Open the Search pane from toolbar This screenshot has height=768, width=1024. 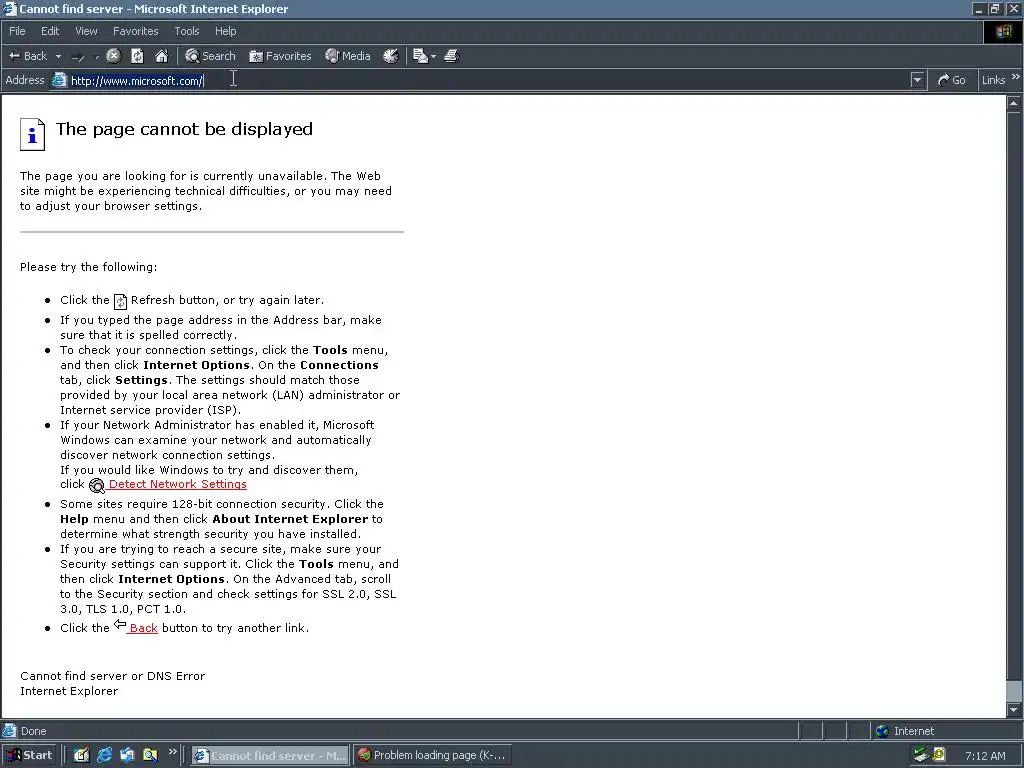(210, 56)
